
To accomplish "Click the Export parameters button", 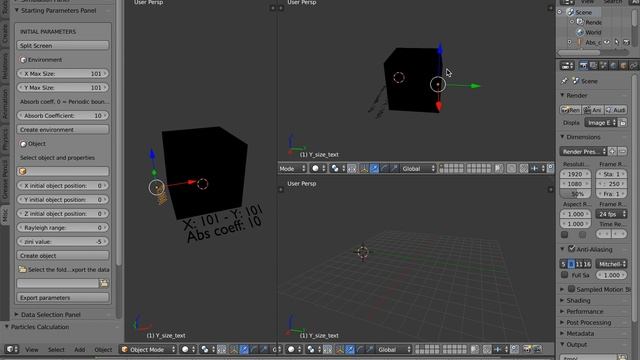I will [x=63, y=298].
